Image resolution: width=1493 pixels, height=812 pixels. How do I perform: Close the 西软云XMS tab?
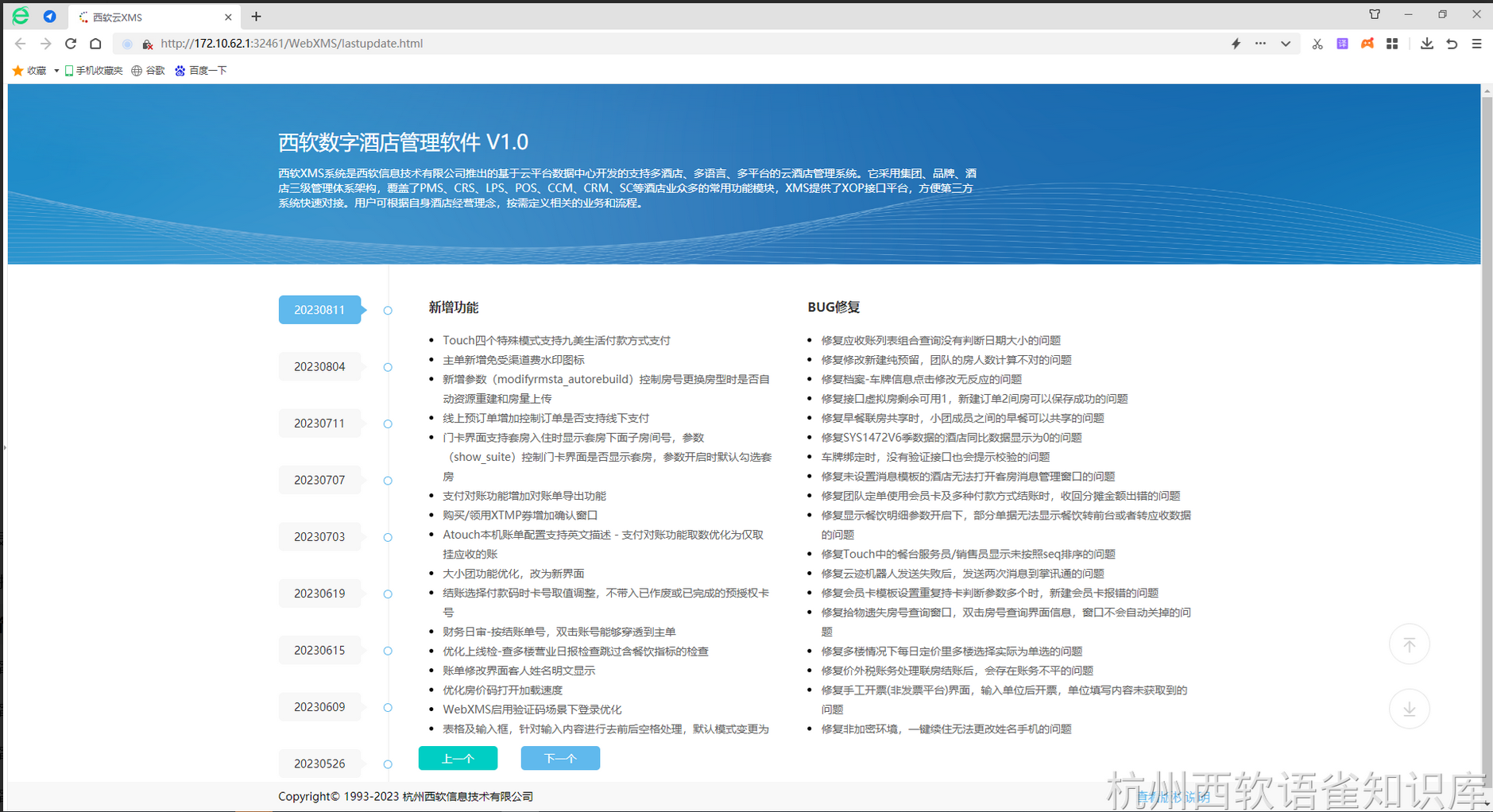point(228,17)
